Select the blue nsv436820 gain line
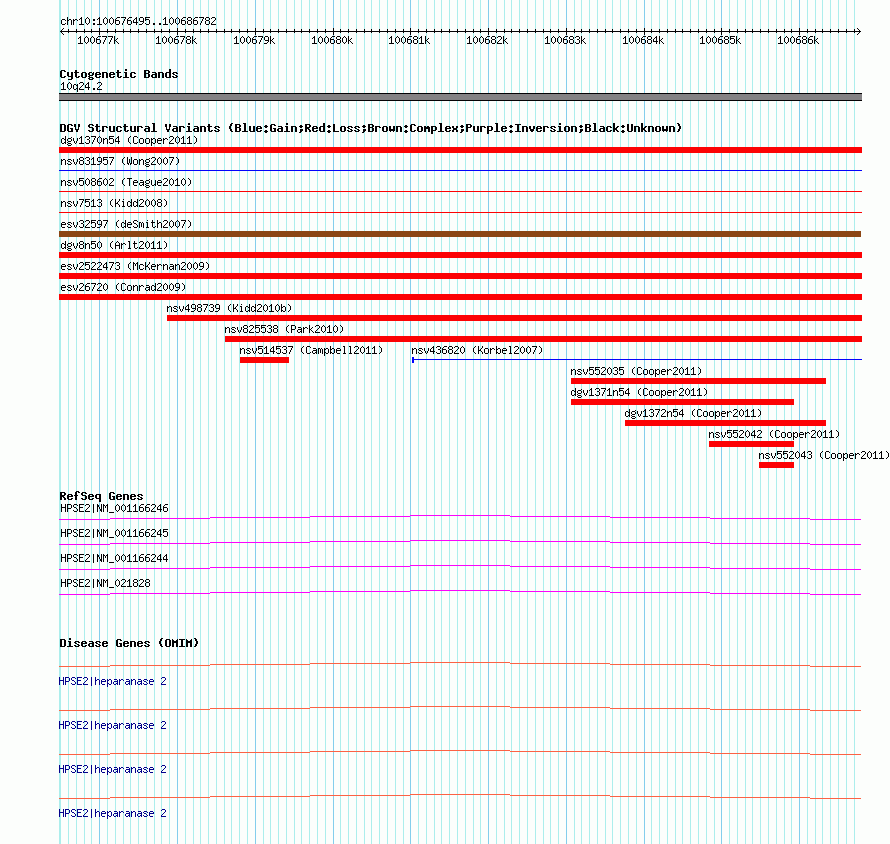Viewport: 890px width, 844px height. point(637,359)
